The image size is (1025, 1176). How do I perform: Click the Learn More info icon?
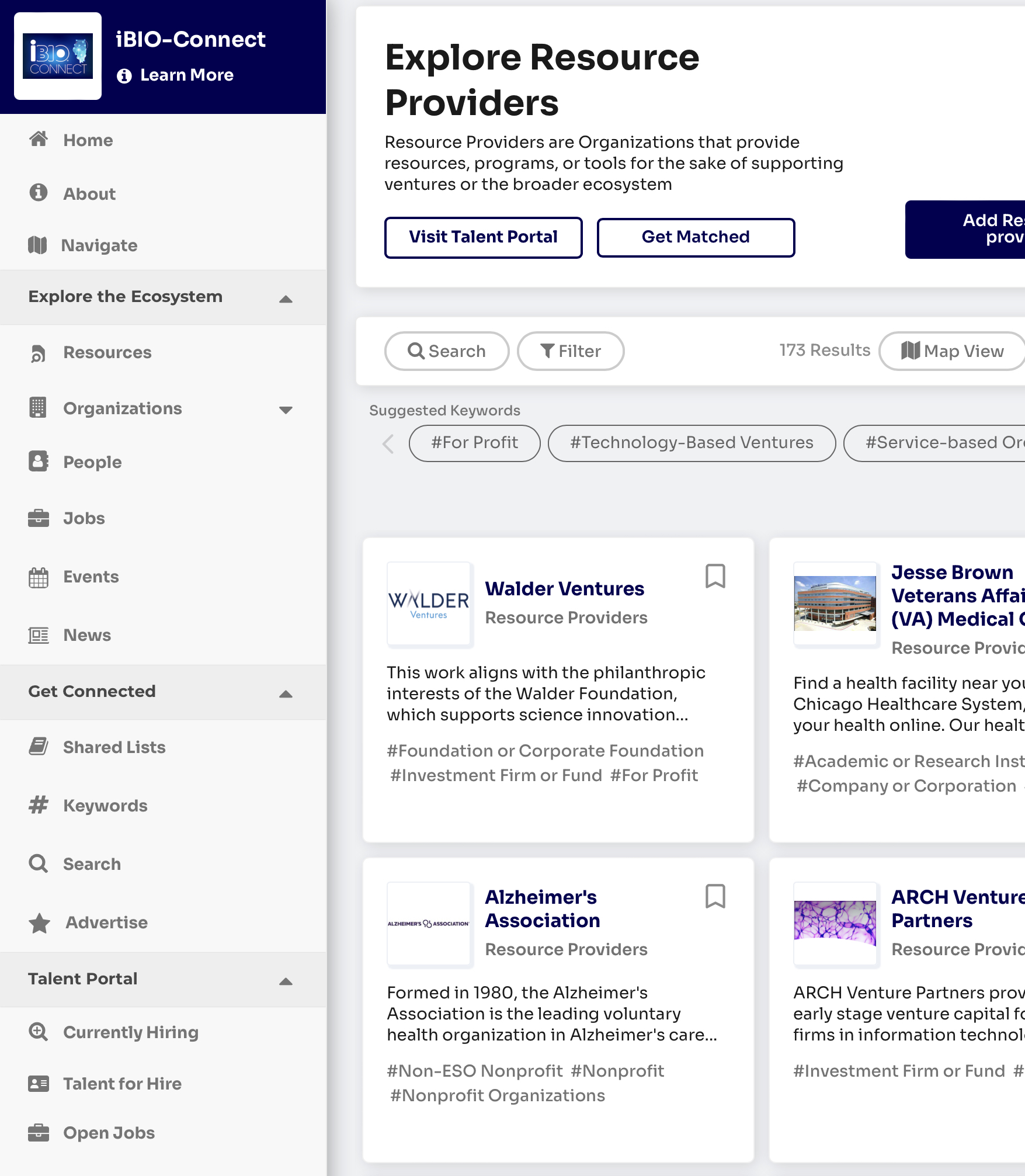click(124, 75)
